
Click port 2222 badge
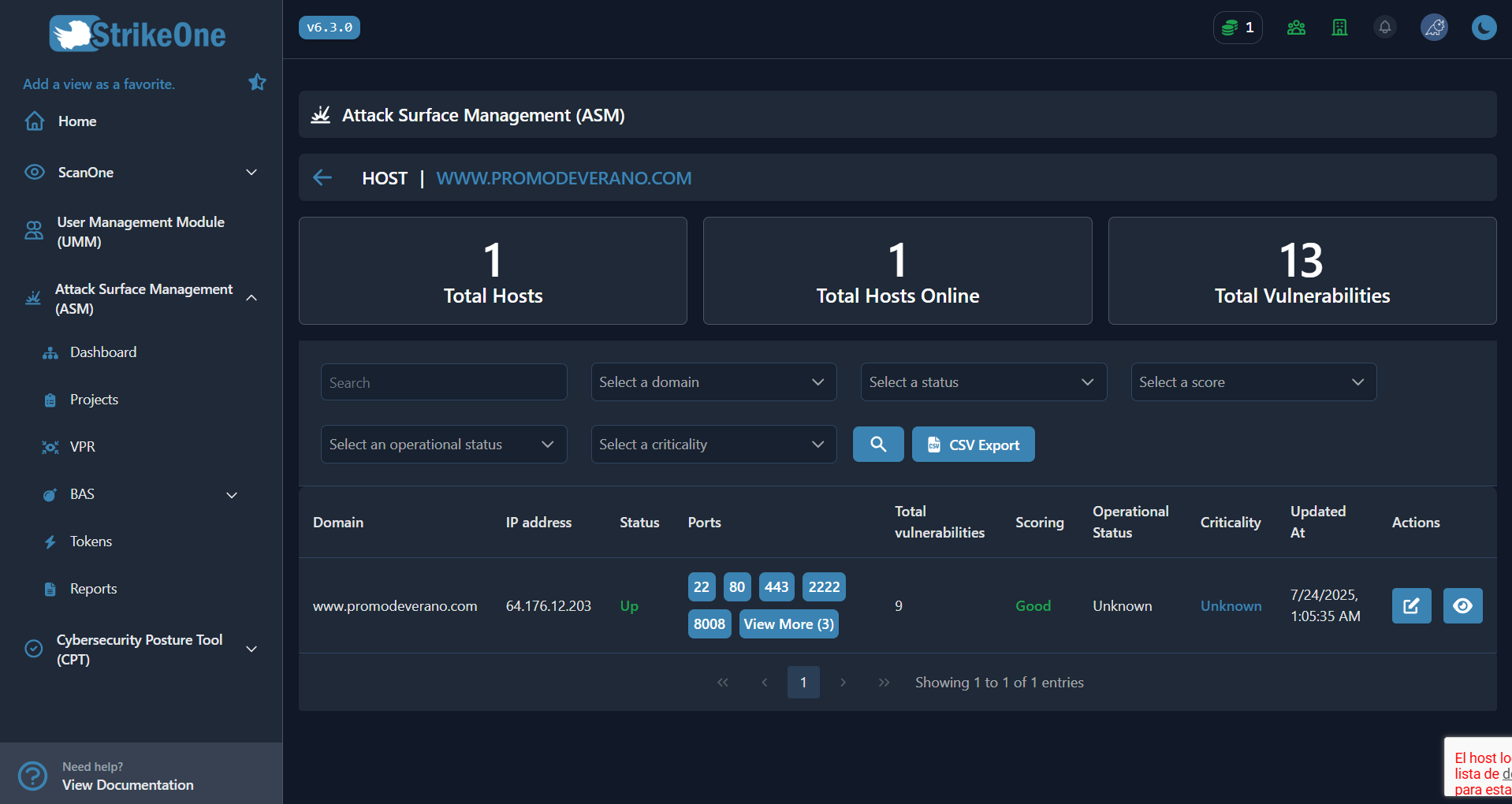pyautogui.click(x=824, y=587)
